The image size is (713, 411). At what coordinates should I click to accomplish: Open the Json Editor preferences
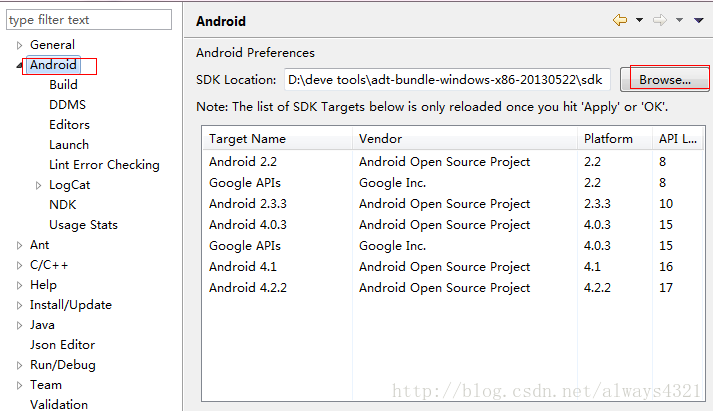tap(62, 345)
